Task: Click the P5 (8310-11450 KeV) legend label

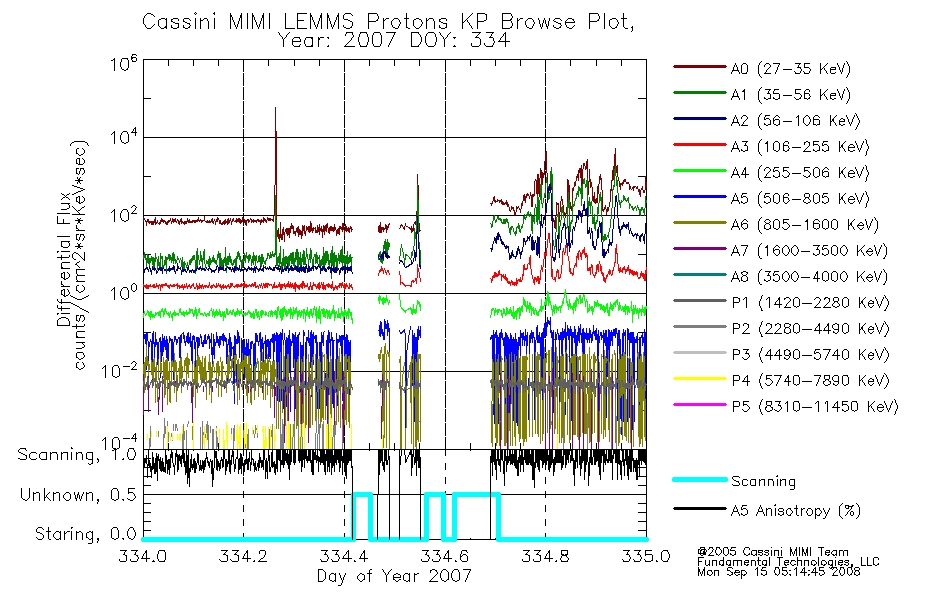Action: coord(815,407)
